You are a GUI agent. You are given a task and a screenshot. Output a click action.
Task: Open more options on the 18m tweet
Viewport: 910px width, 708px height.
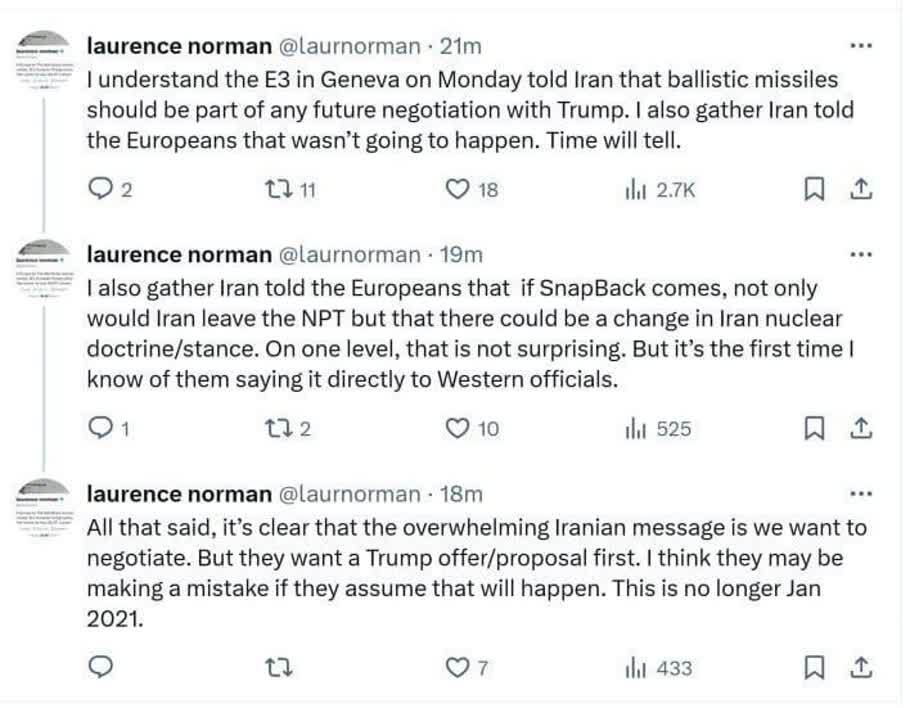(x=860, y=494)
